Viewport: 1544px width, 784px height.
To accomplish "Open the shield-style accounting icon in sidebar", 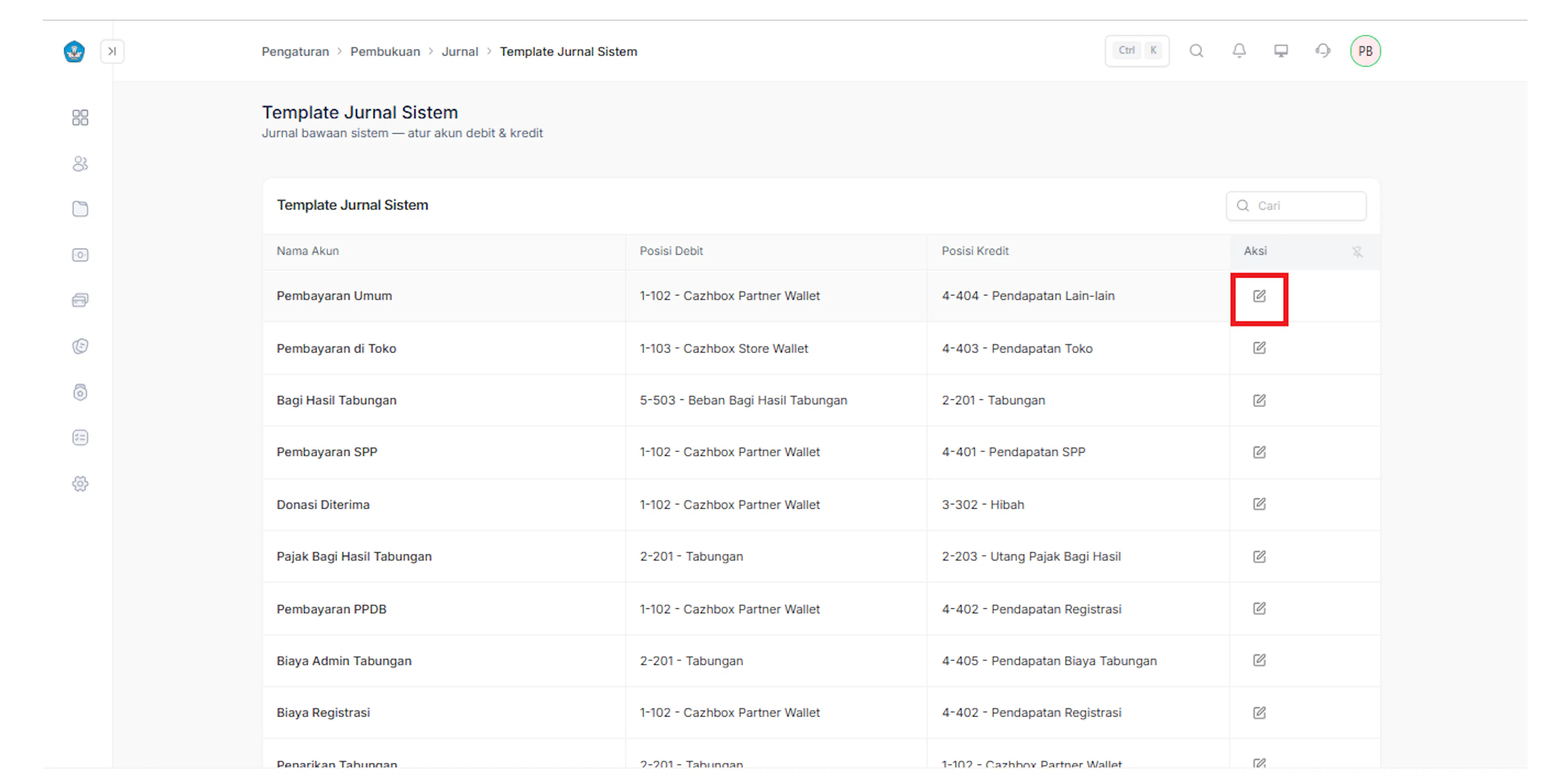I will 80,346.
